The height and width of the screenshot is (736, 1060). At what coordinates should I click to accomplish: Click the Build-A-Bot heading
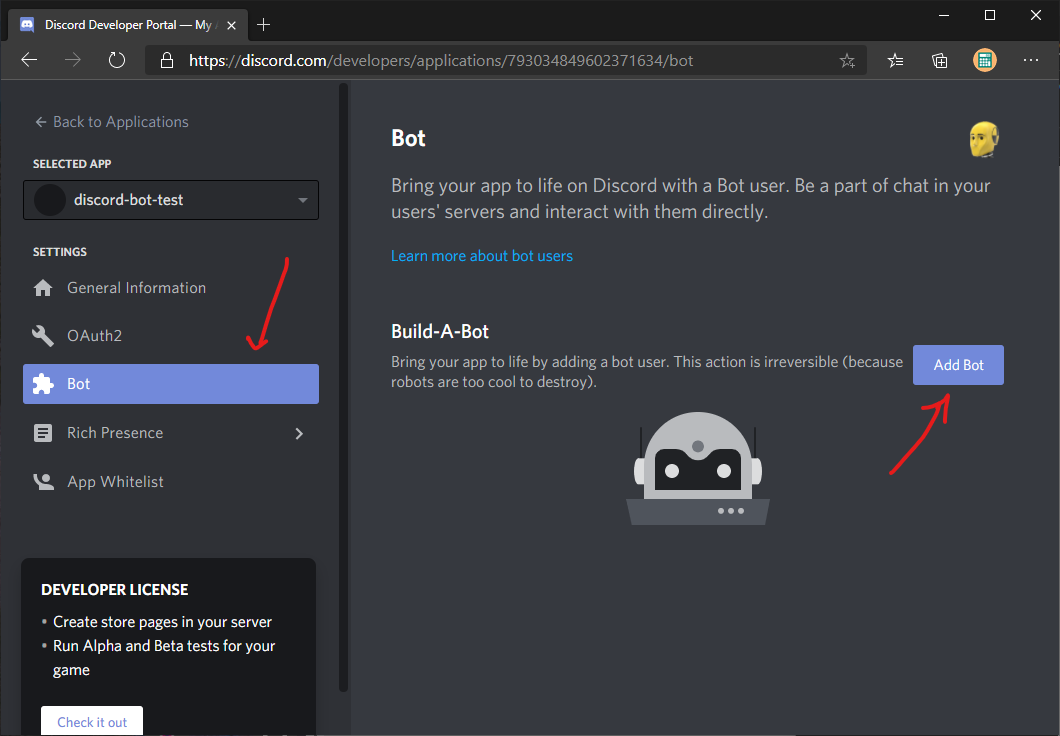(x=440, y=331)
